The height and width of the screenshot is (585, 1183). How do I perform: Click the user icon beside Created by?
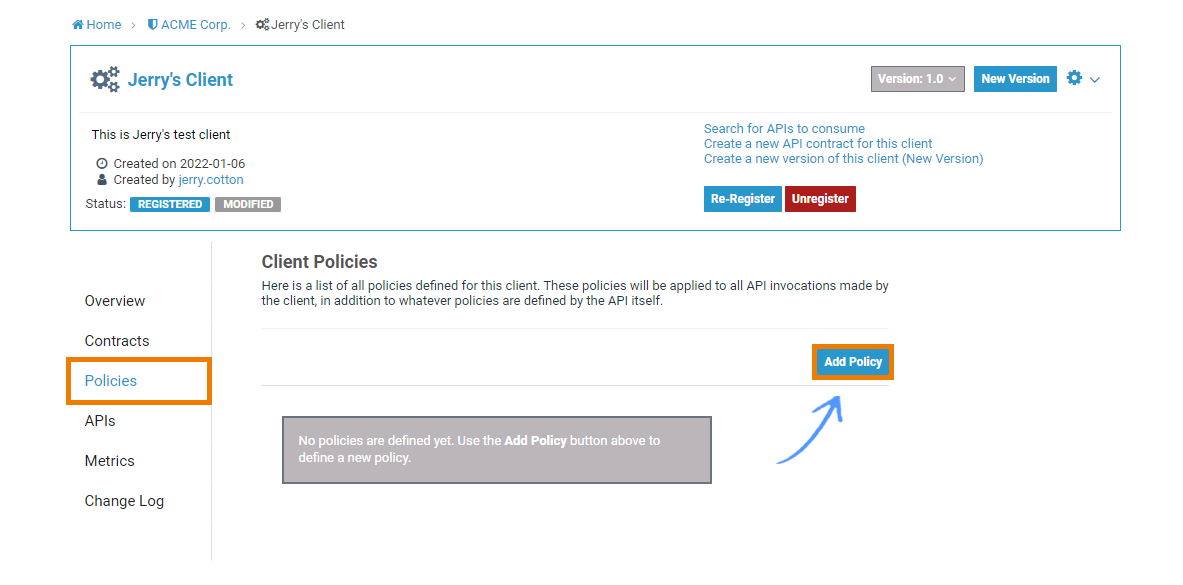click(103, 180)
